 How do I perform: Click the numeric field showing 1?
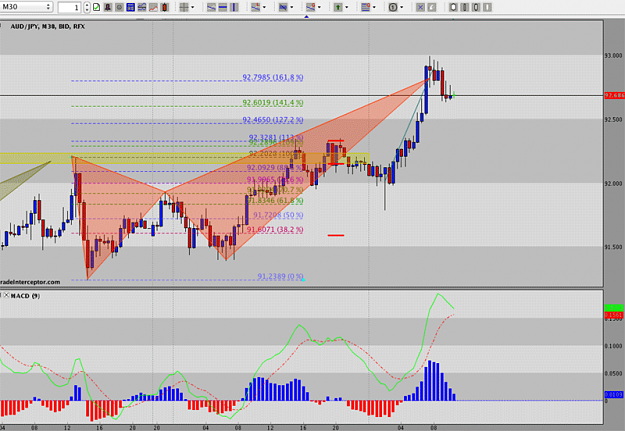pyautogui.click(x=69, y=7)
